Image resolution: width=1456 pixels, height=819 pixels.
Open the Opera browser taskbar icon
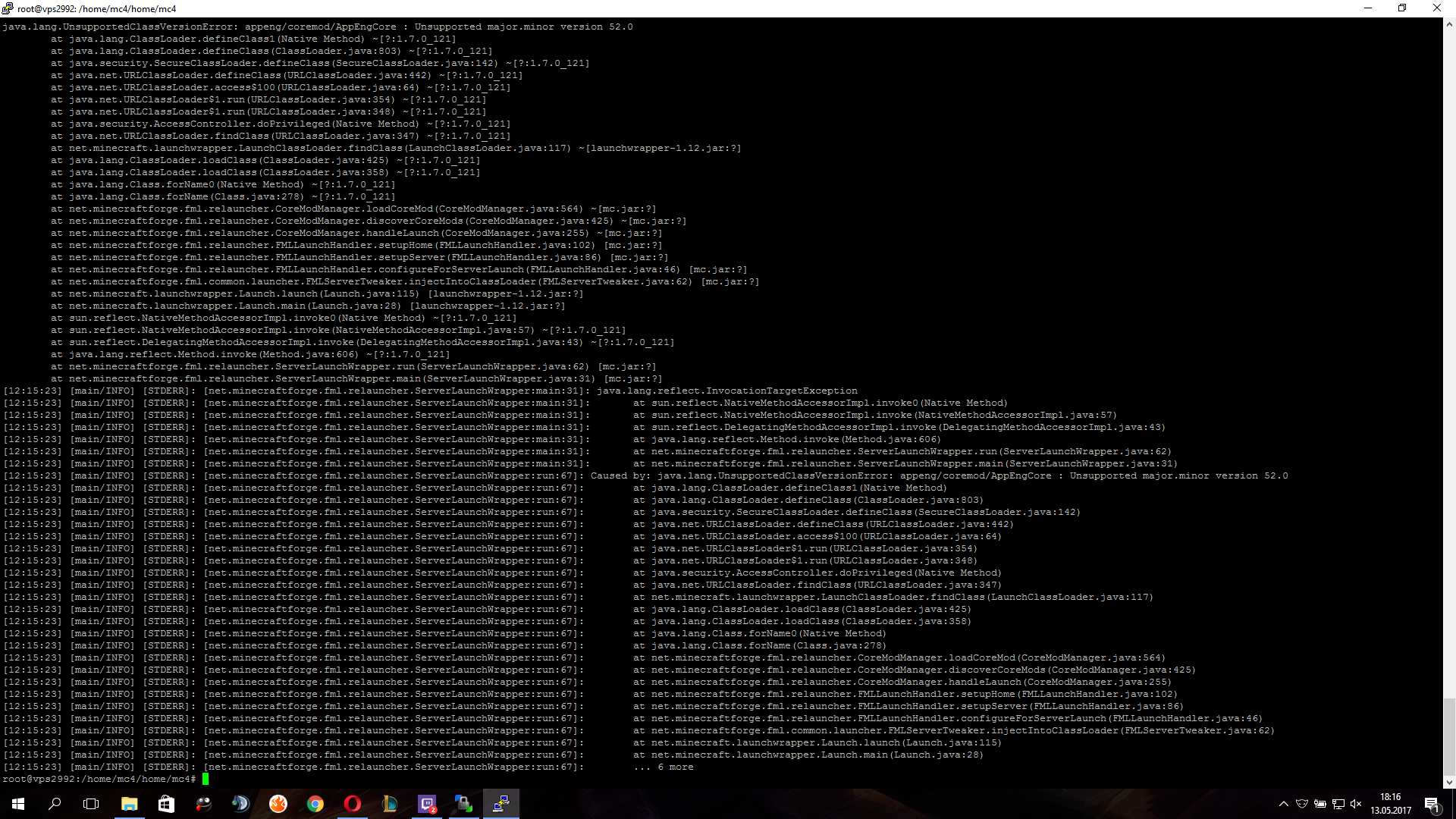353,804
